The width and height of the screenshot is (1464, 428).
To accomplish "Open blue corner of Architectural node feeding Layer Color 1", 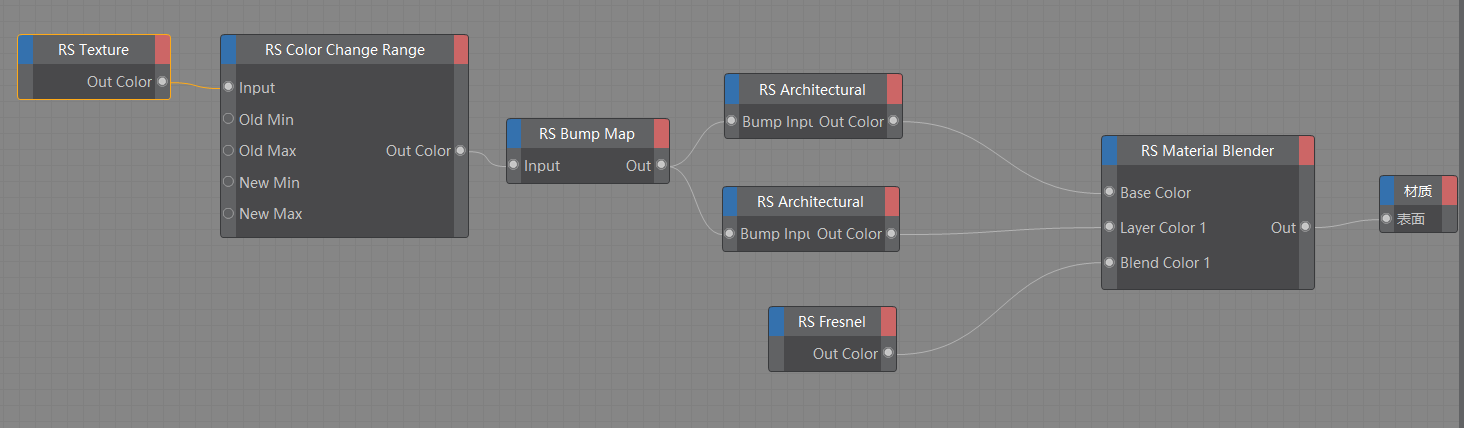I will 731,202.
